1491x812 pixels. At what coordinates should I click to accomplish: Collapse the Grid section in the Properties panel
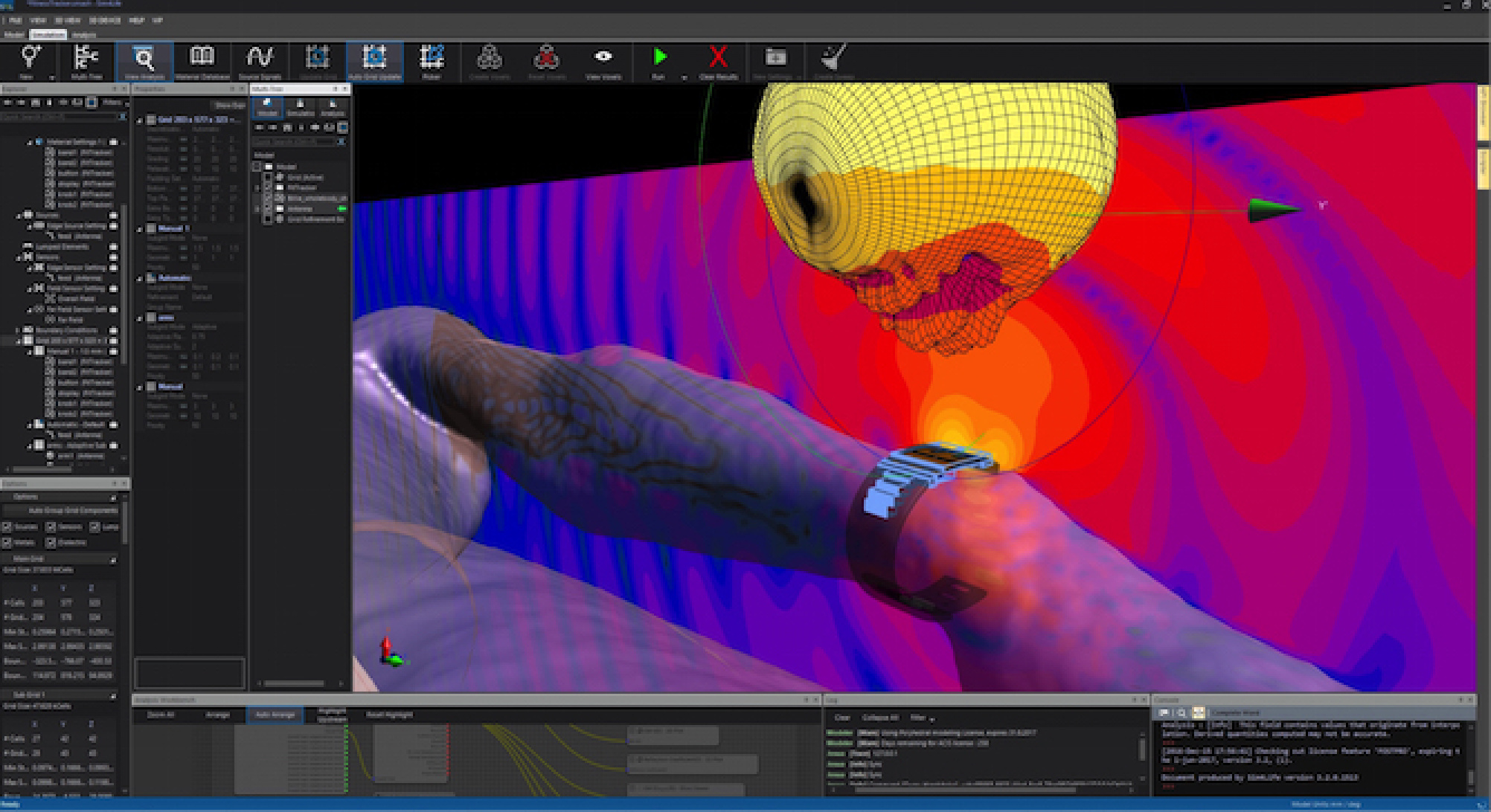[140, 119]
